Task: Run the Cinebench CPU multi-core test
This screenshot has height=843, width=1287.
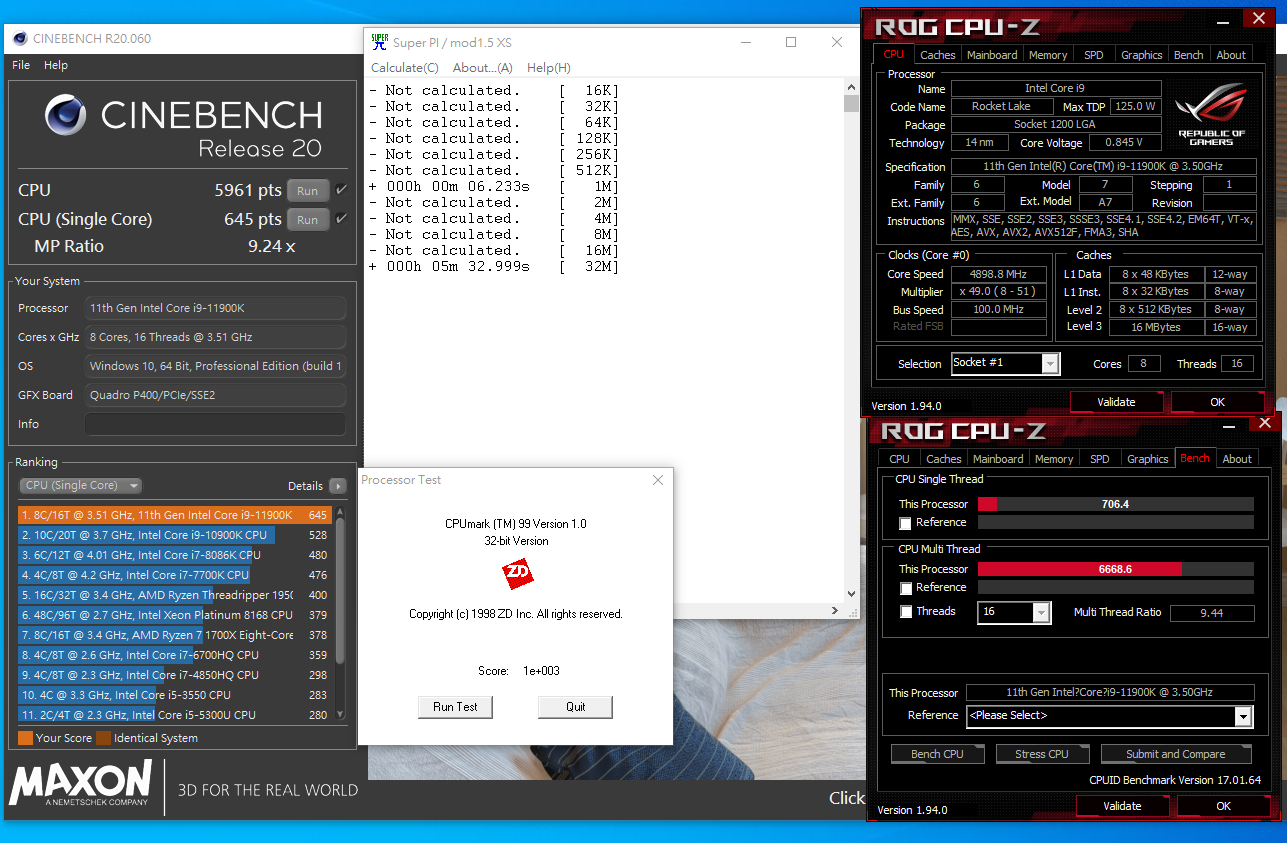Action: [308, 191]
